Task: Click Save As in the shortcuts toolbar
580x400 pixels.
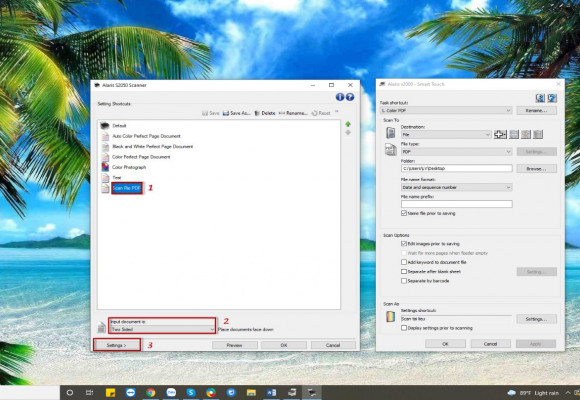Action: pyautogui.click(x=236, y=113)
